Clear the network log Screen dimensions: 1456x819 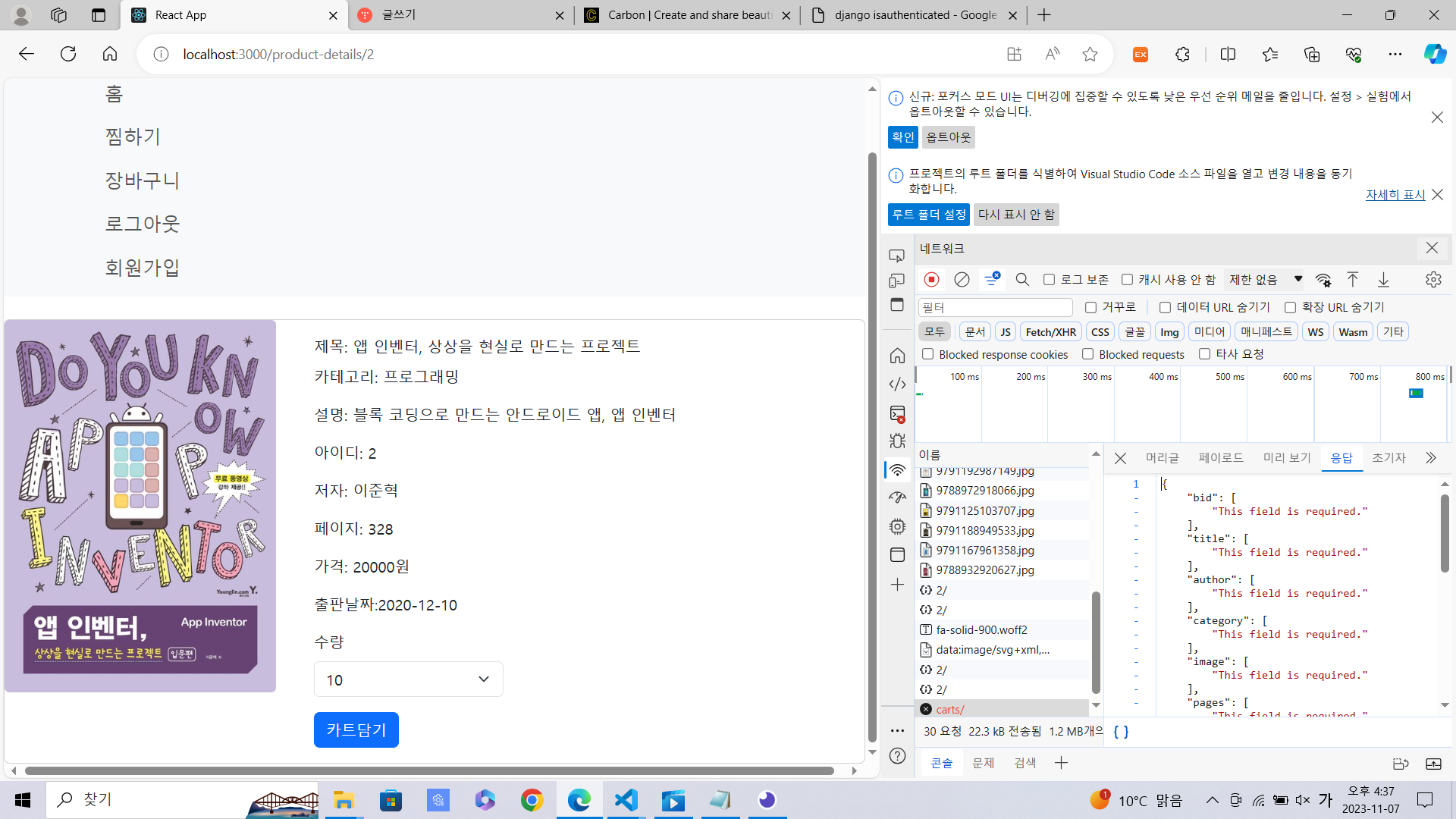point(962,279)
